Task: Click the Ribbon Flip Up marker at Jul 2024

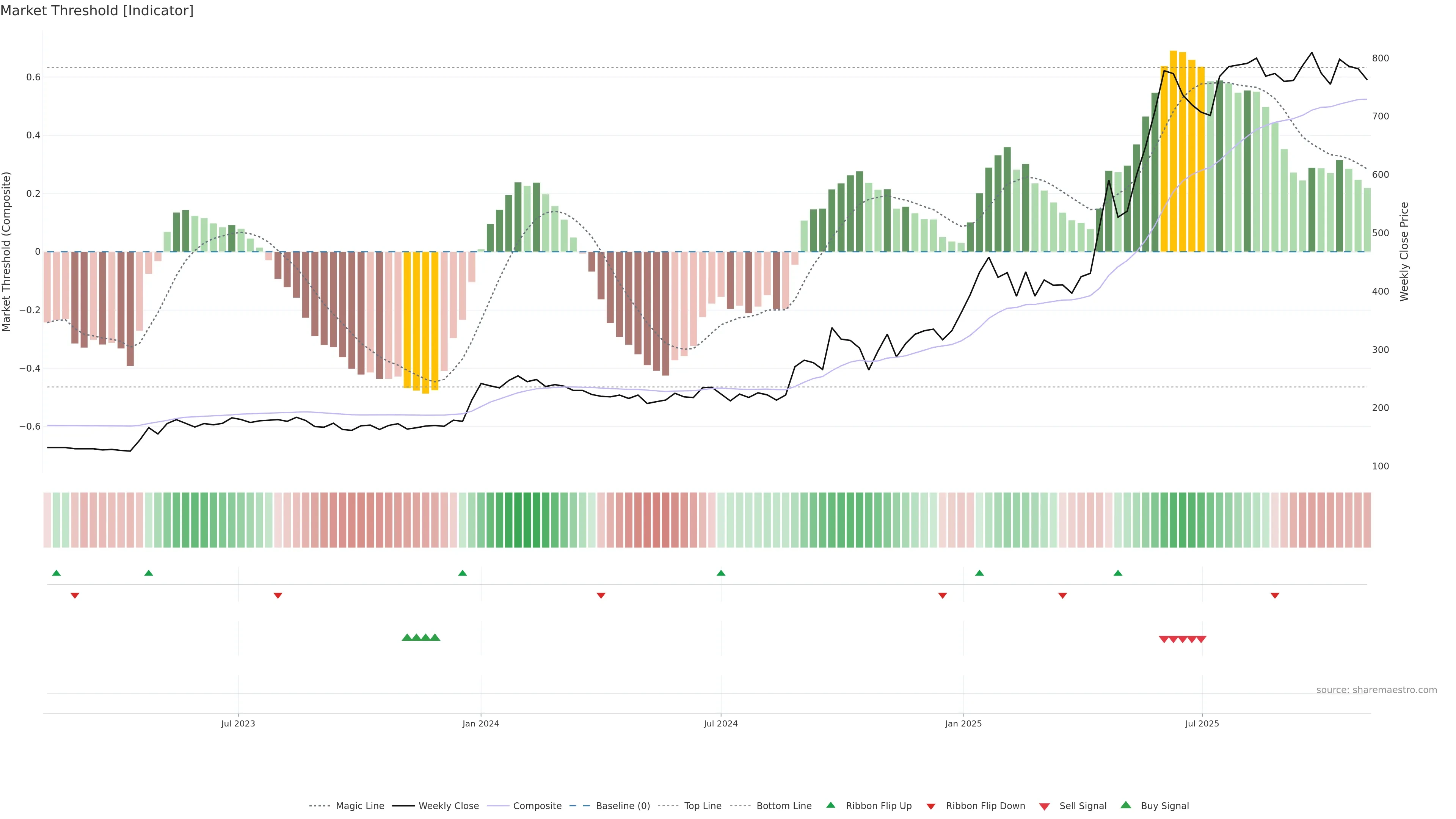Action: pos(721,573)
